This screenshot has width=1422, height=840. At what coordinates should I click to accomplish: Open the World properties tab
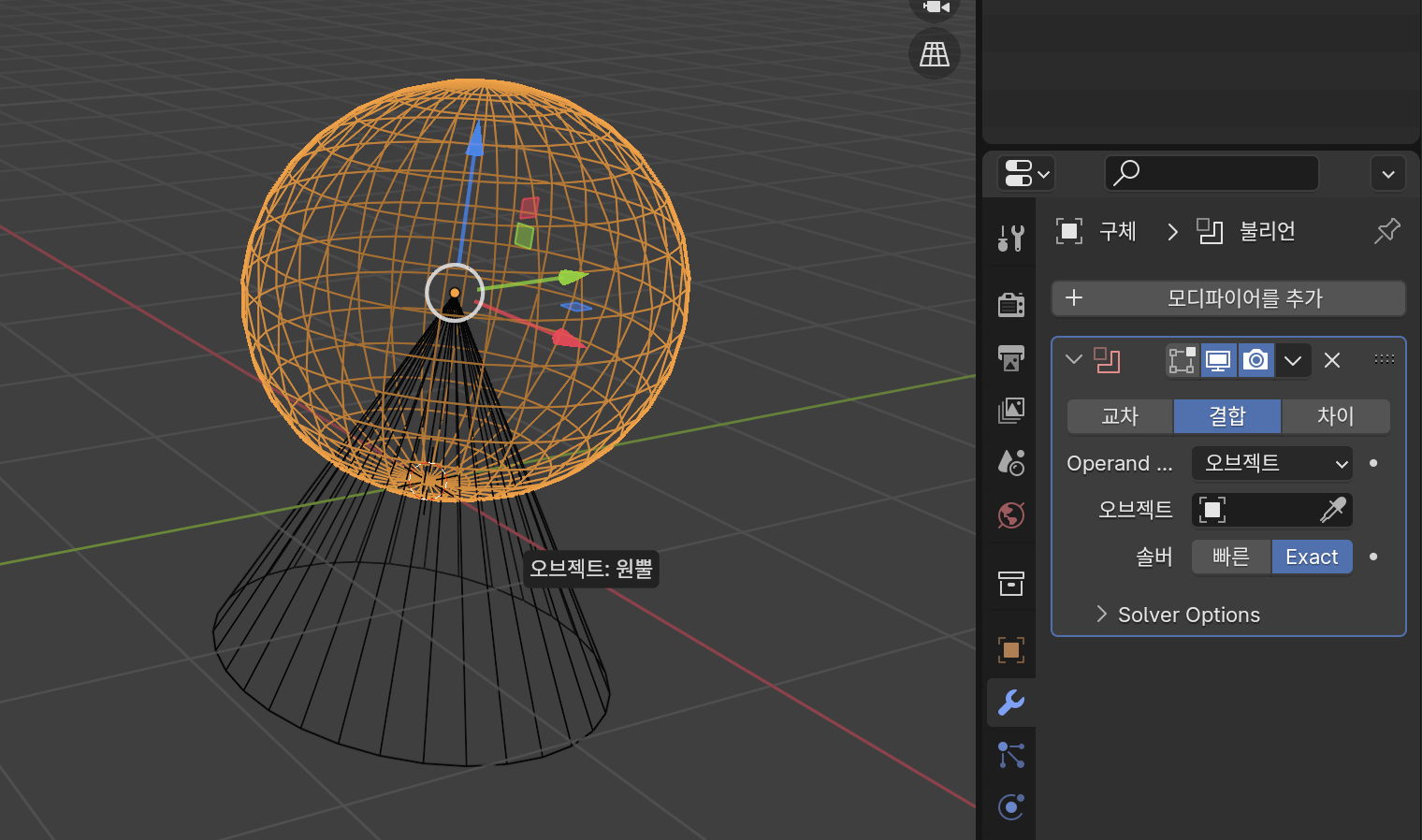(1011, 515)
